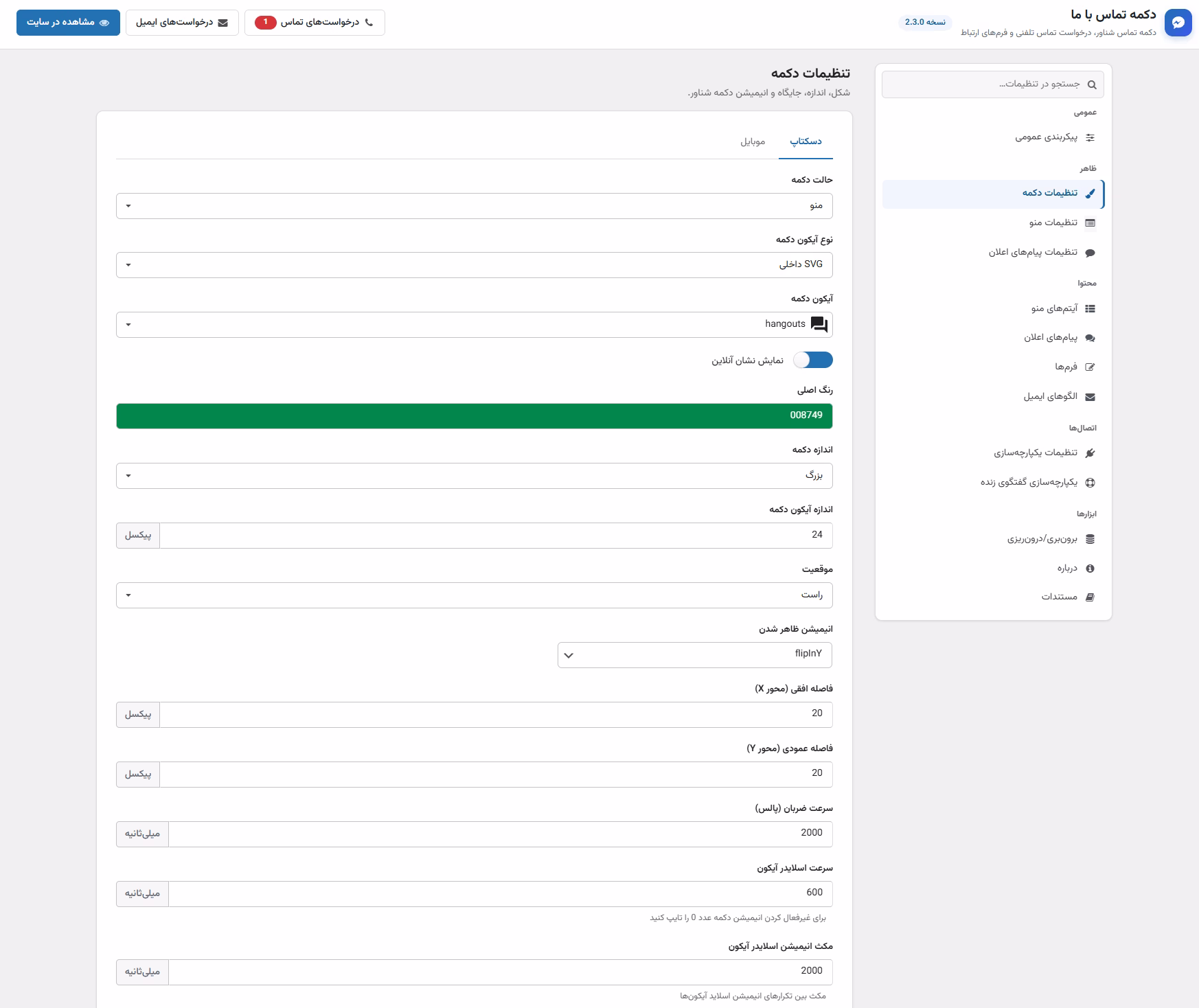Click the settings search field
Image resolution: width=1199 pixels, height=1008 pixels.
(x=993, y=84)
